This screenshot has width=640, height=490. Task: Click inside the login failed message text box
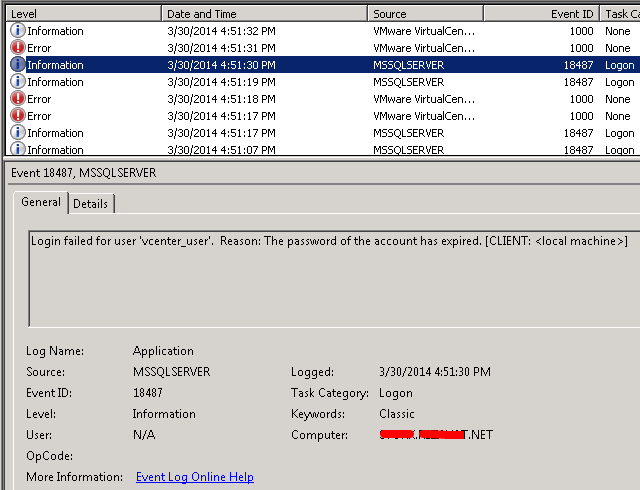tap(330, 280)
